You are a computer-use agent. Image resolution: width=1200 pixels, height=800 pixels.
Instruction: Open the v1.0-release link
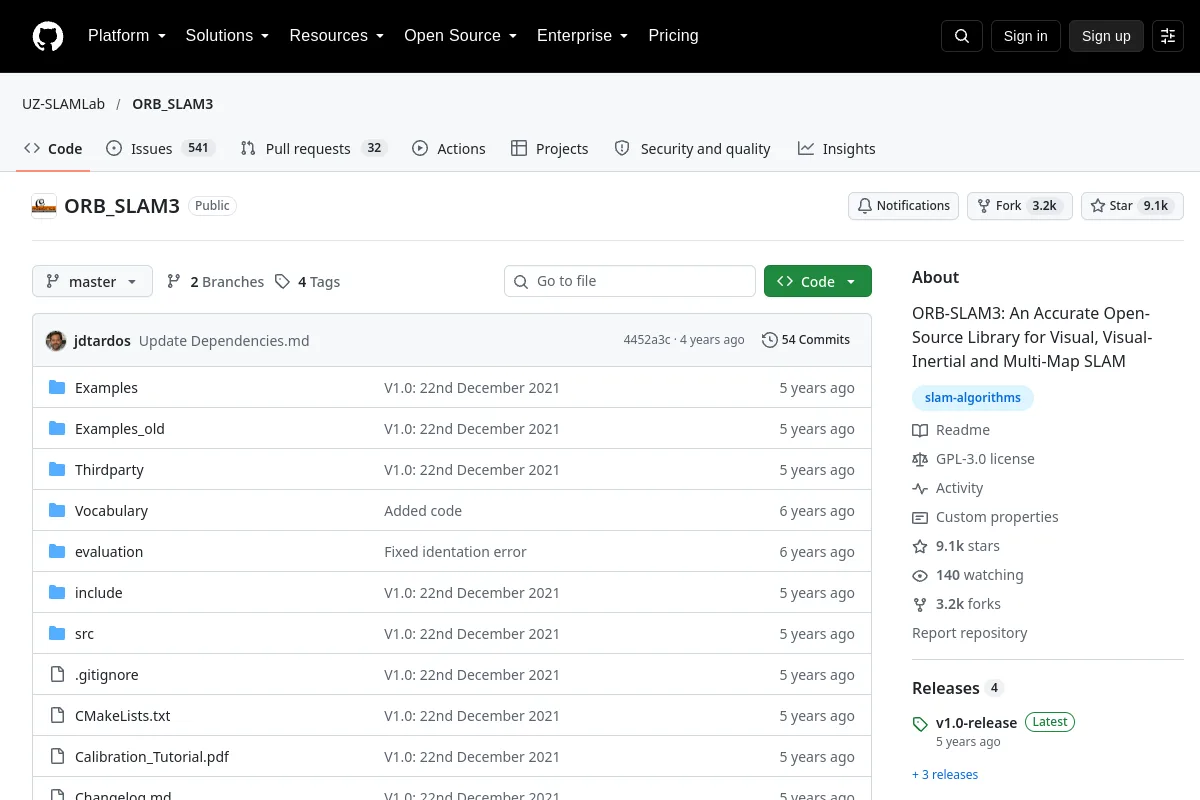(976, 723)
